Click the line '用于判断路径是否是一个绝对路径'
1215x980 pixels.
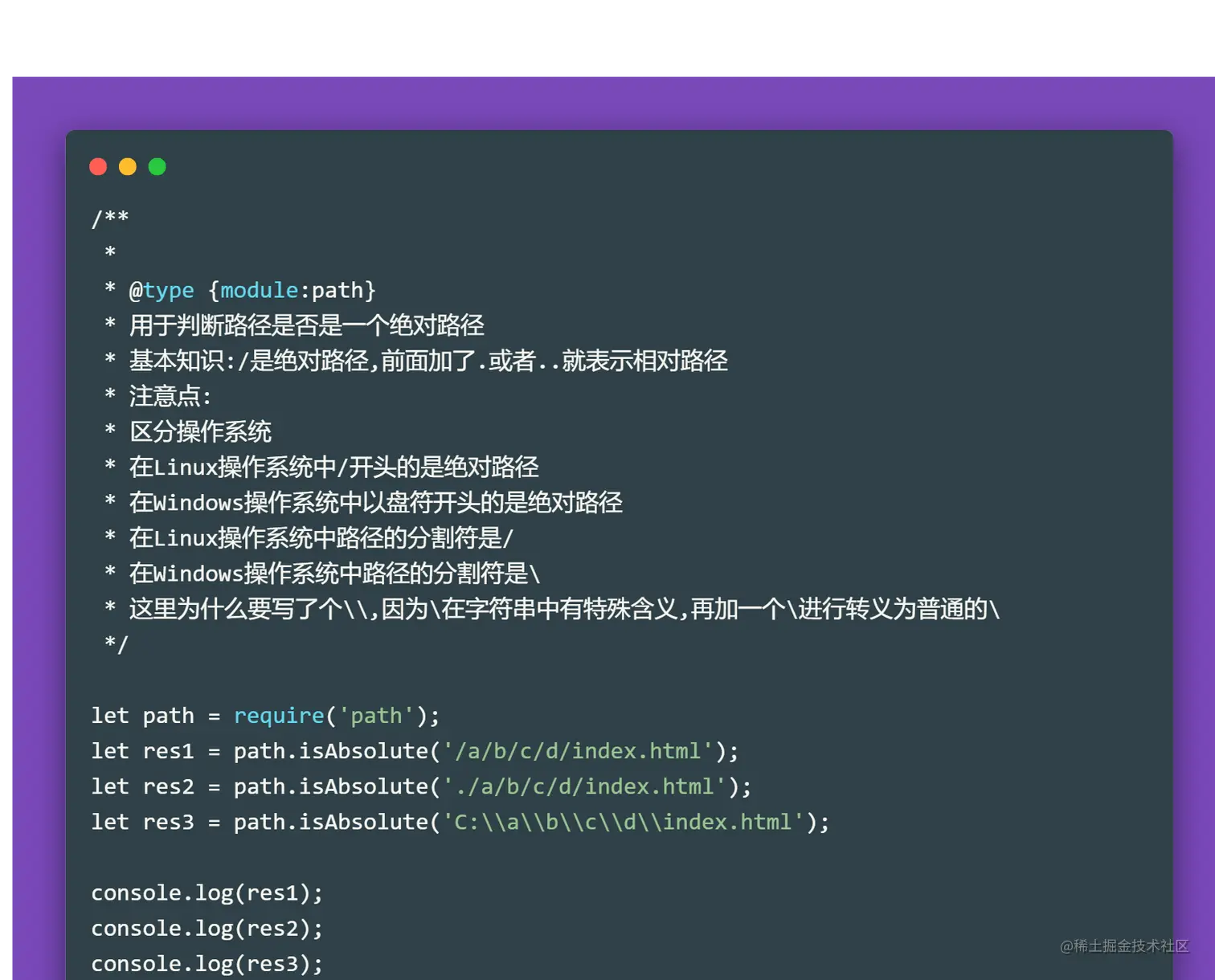[294, 325]
